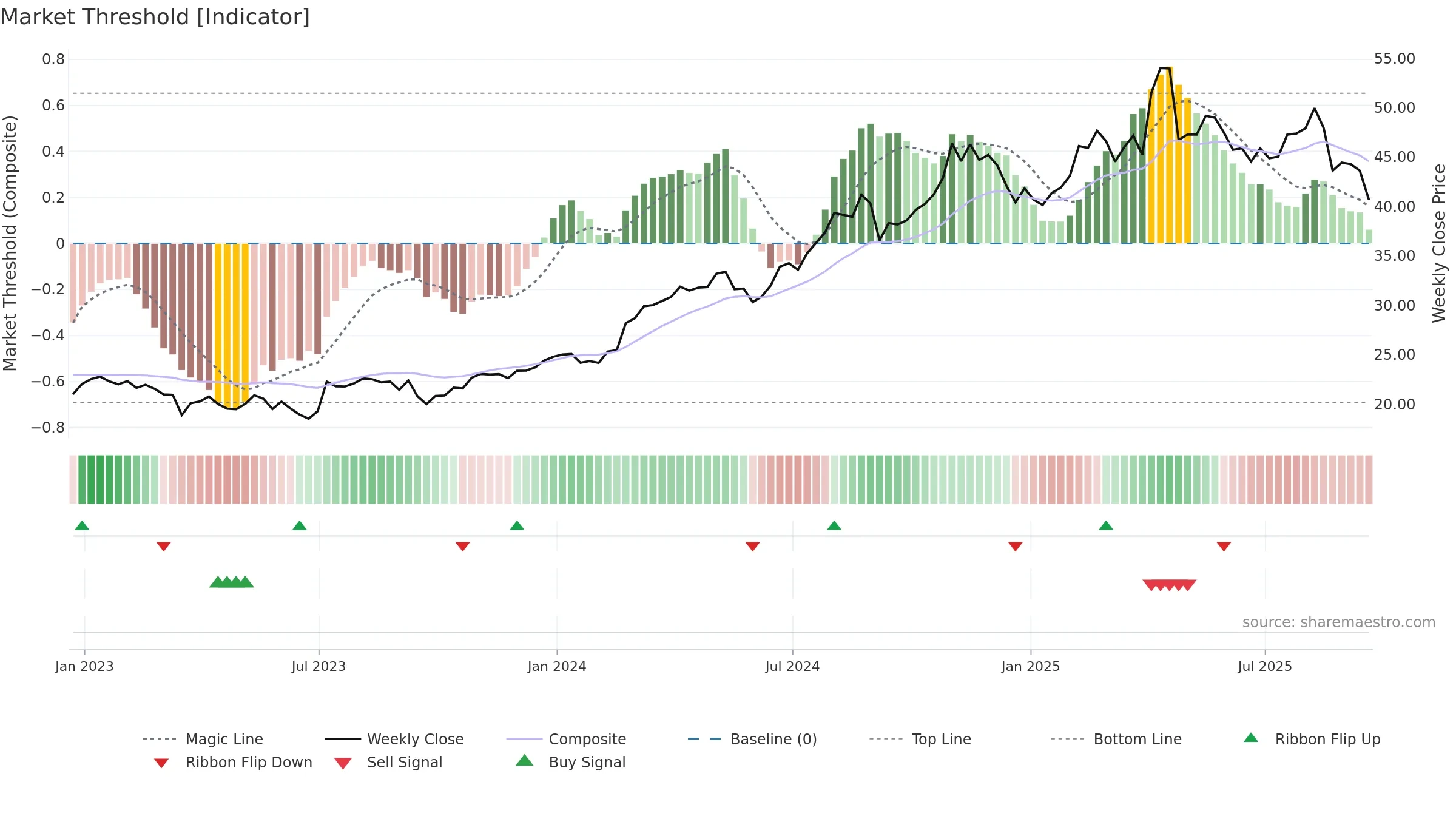Click the ribbon flip down marker before Jul 2024
This screenshot has height=819, width=1456.
(x=753, y=547)
